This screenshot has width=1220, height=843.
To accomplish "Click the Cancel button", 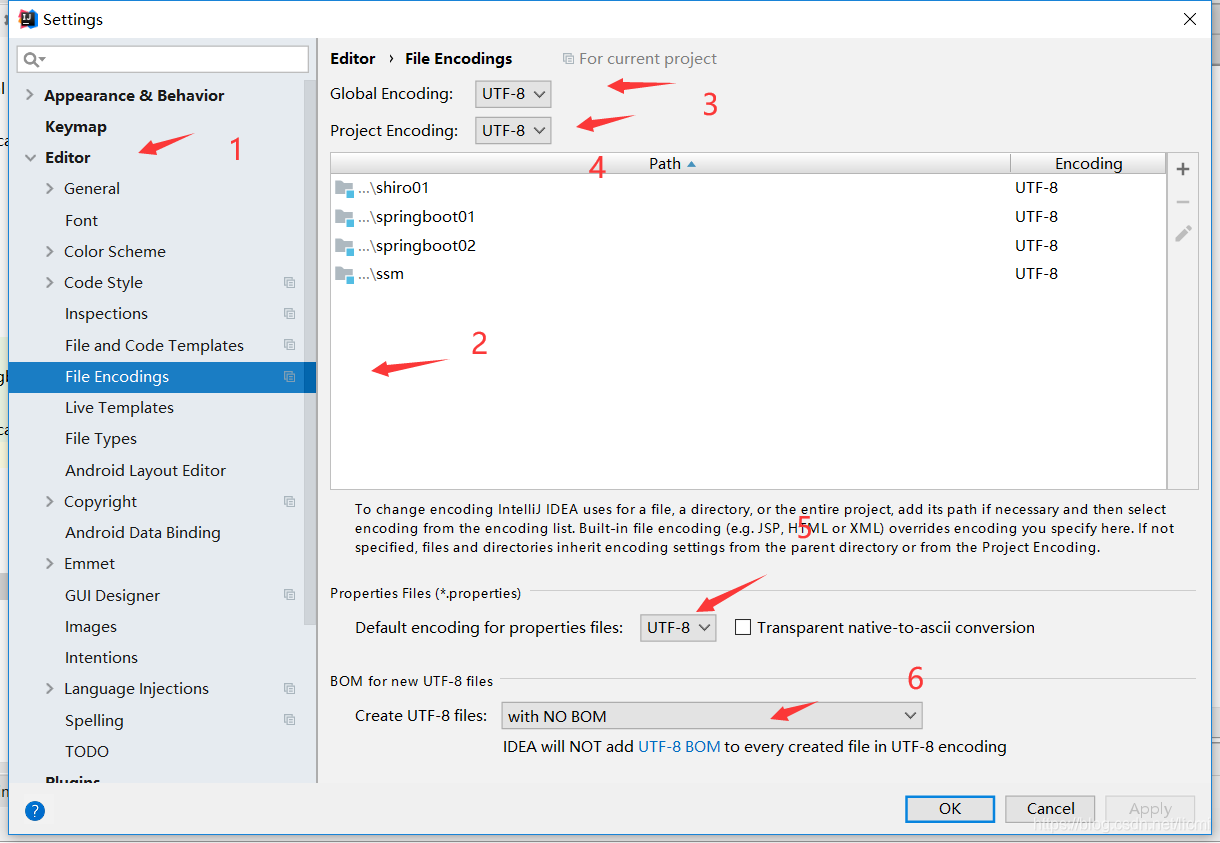I will pos(1051,809).
